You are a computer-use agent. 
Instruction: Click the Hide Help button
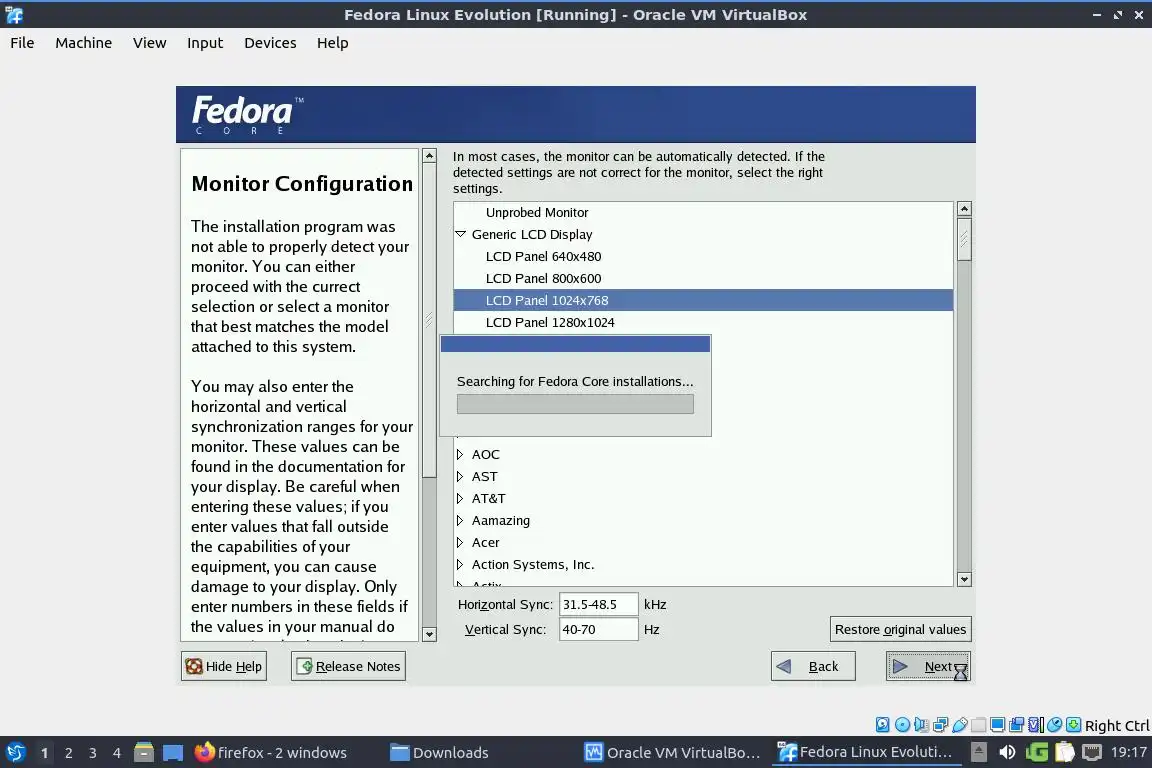[224, 666]
